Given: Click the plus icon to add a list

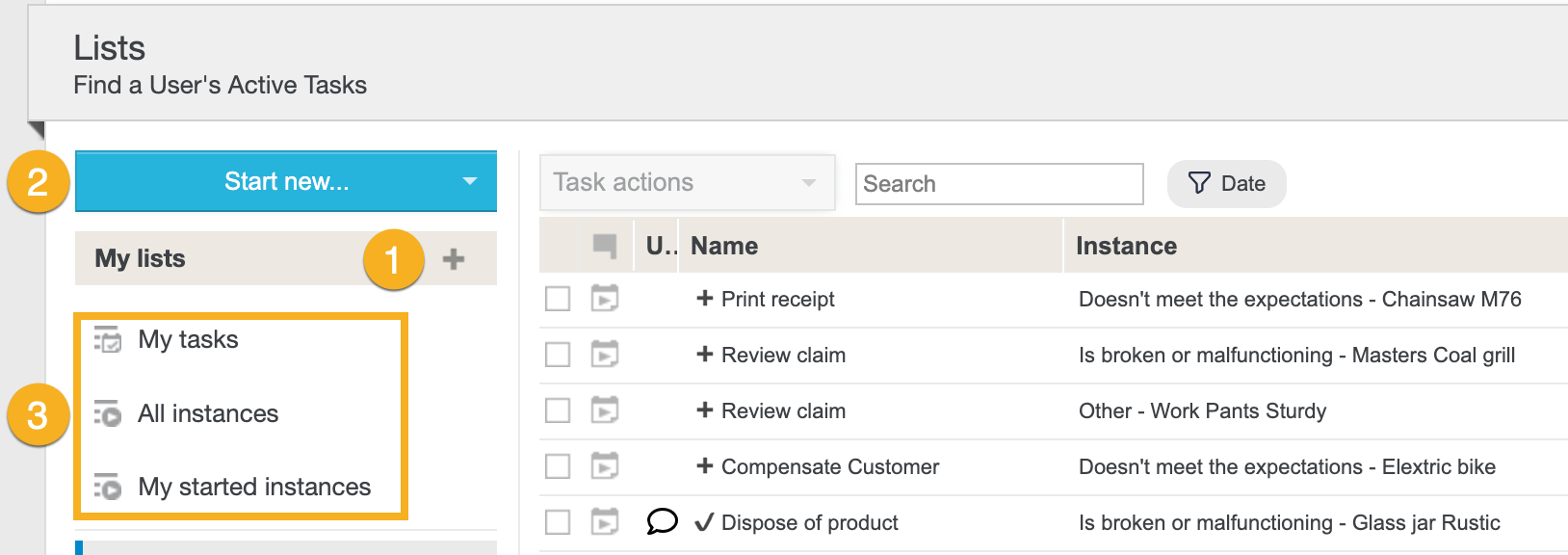Looking at the screenshot, I should coord(453,258).
